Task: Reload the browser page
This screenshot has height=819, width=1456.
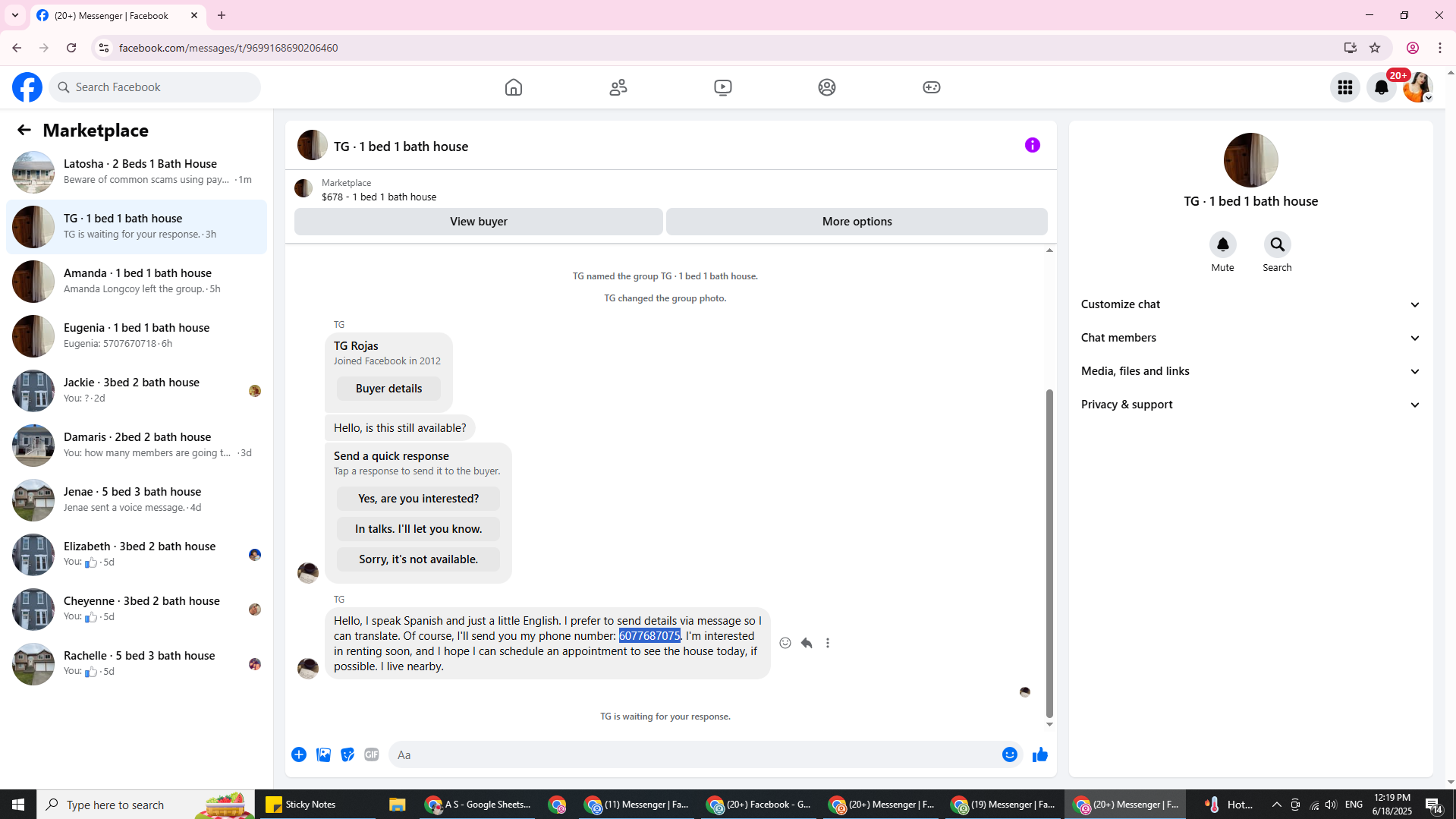Action: tap(71, 48)
